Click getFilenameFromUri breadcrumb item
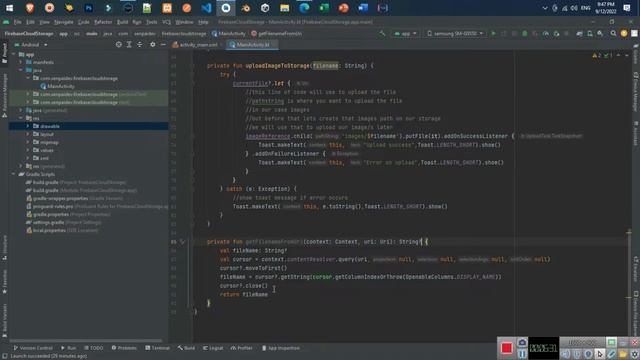Image resolution: width=640 pixels, height=360 pixels. point(277,33)
